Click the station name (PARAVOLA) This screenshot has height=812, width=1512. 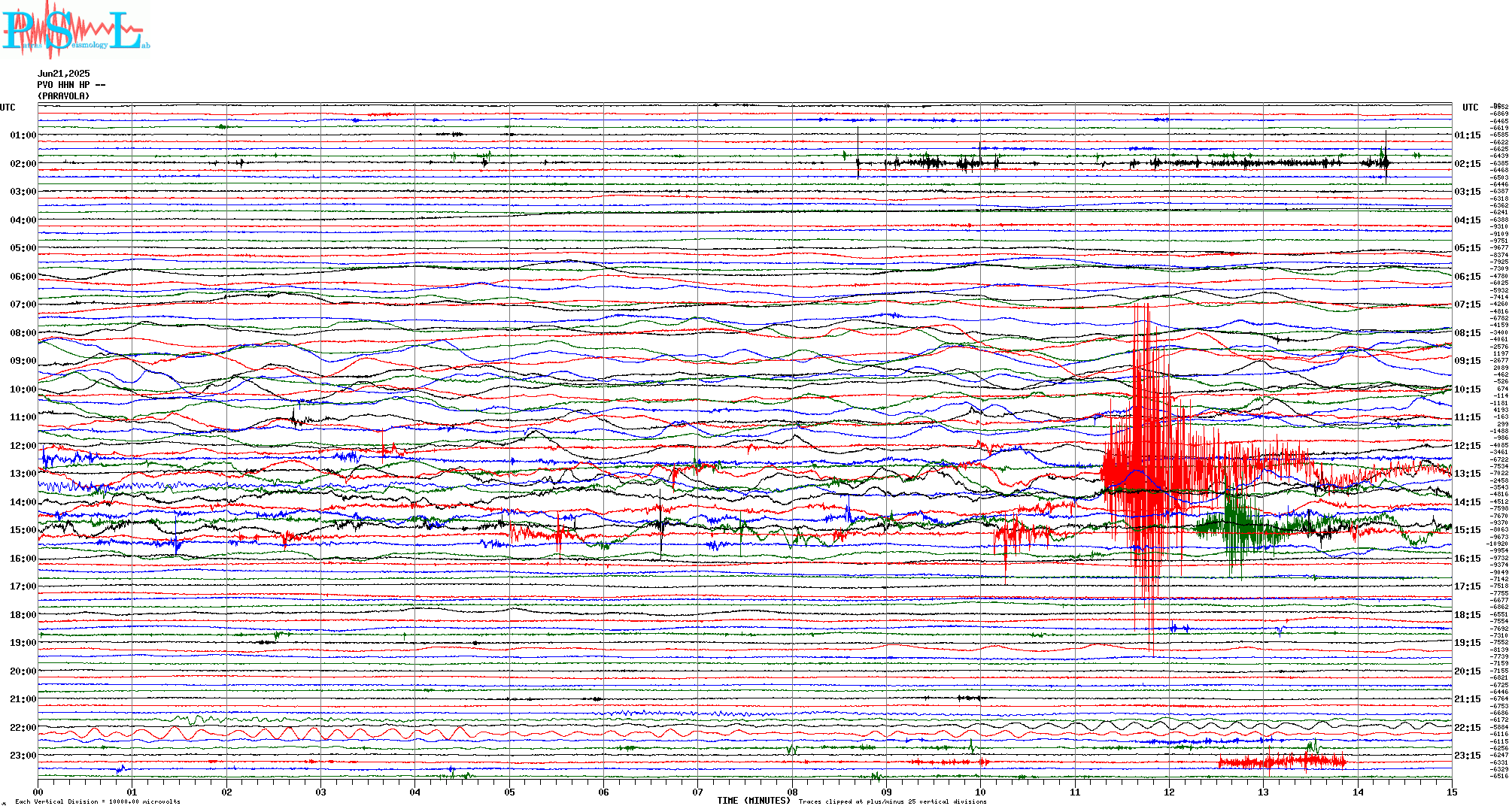pos(64,96)
